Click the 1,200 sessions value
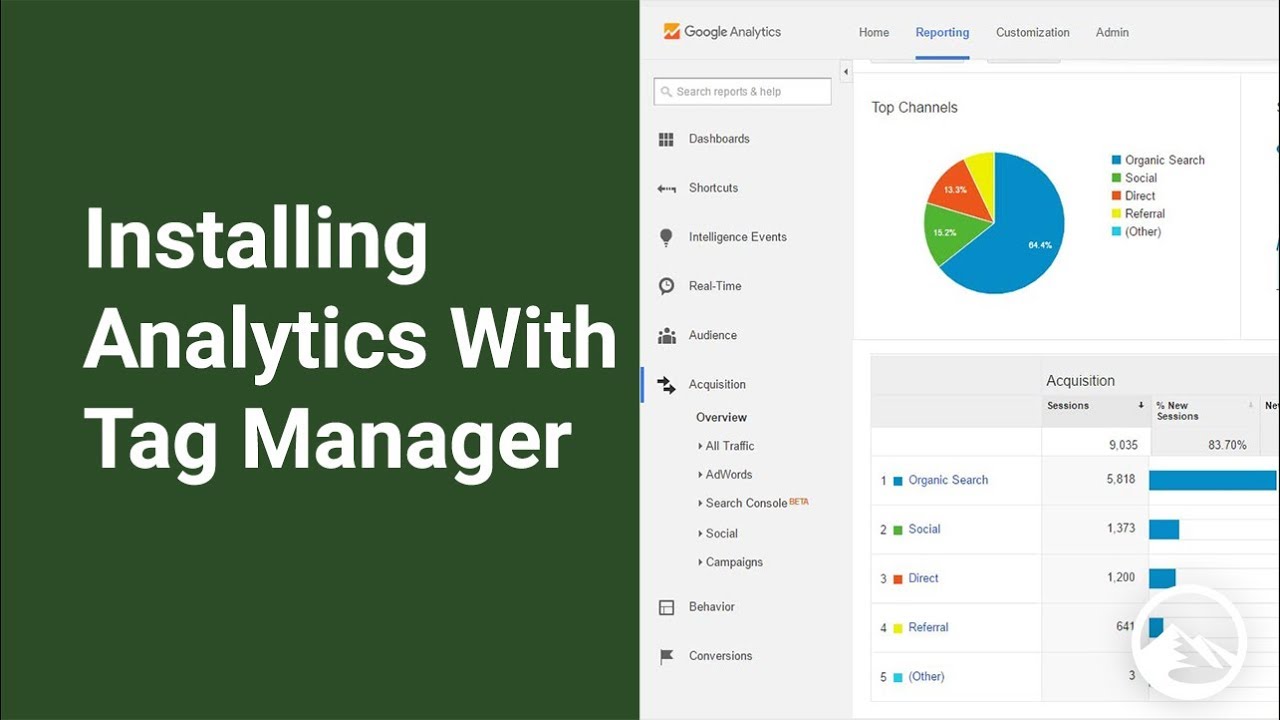Image resolution: width=1280 pixels, height=720 pixels. [1121, 577]
